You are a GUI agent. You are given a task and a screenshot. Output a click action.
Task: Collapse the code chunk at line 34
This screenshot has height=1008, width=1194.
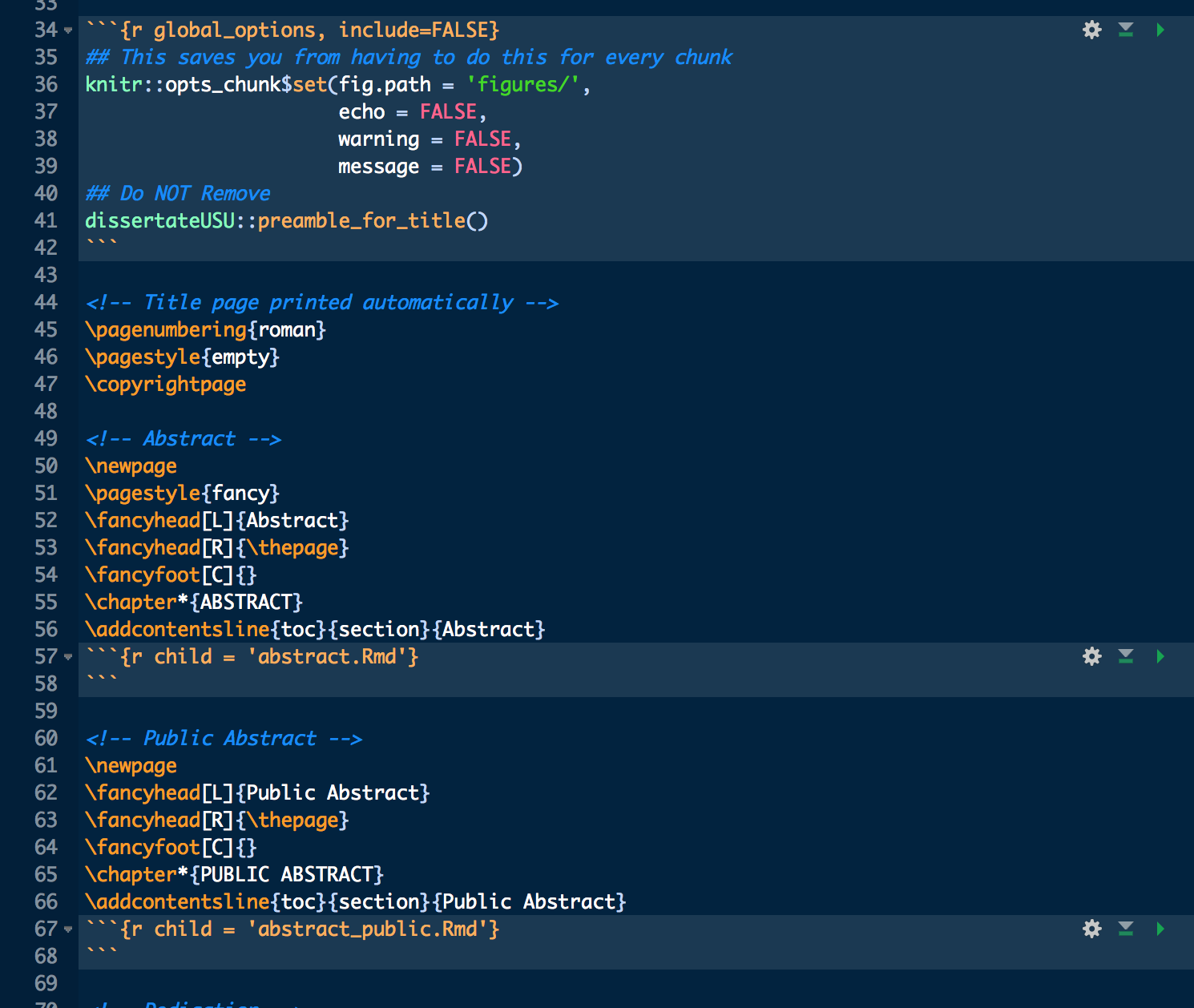(x=68, y=31)
